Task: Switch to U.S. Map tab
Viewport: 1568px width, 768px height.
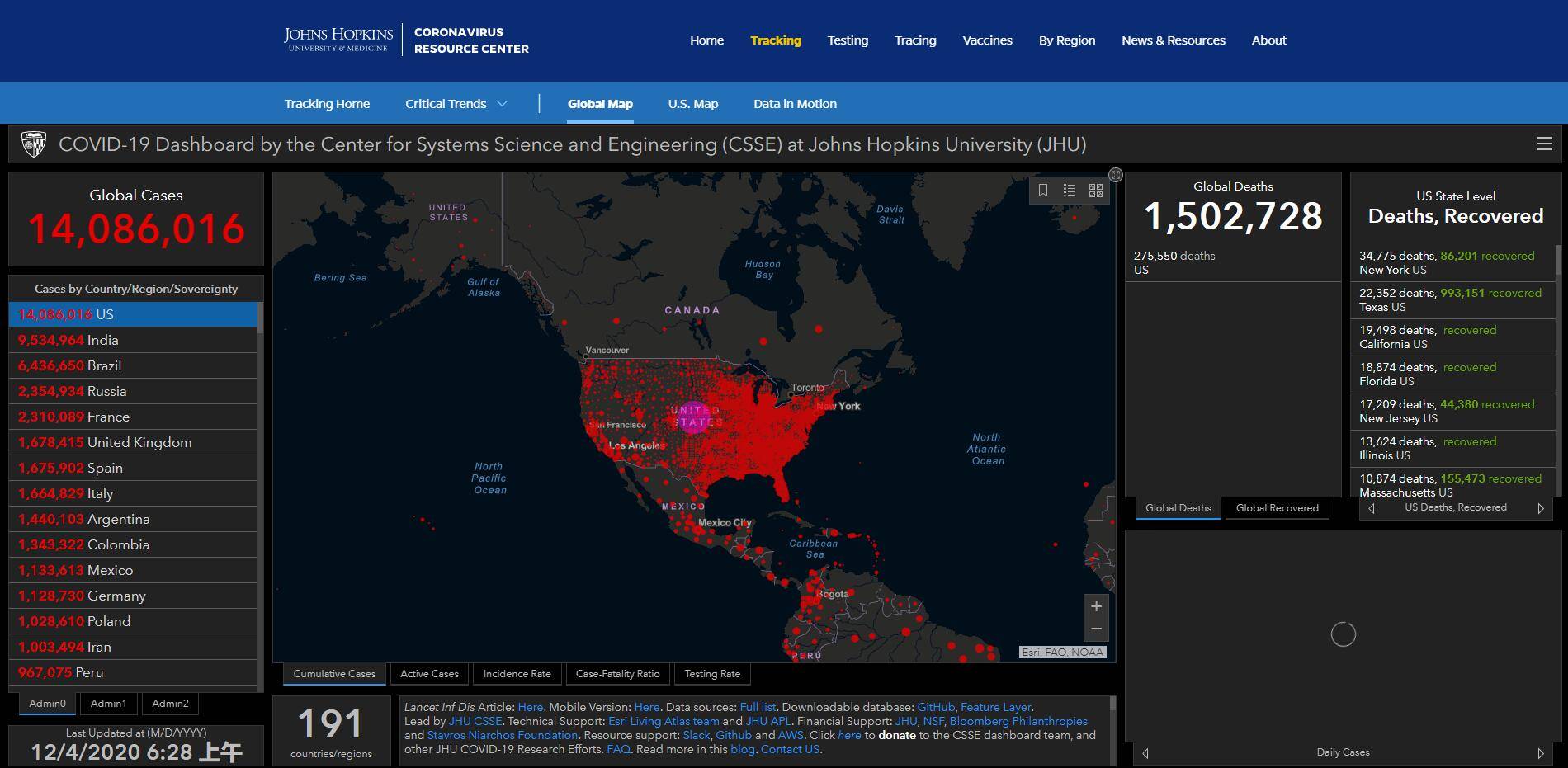Action: 693,104
